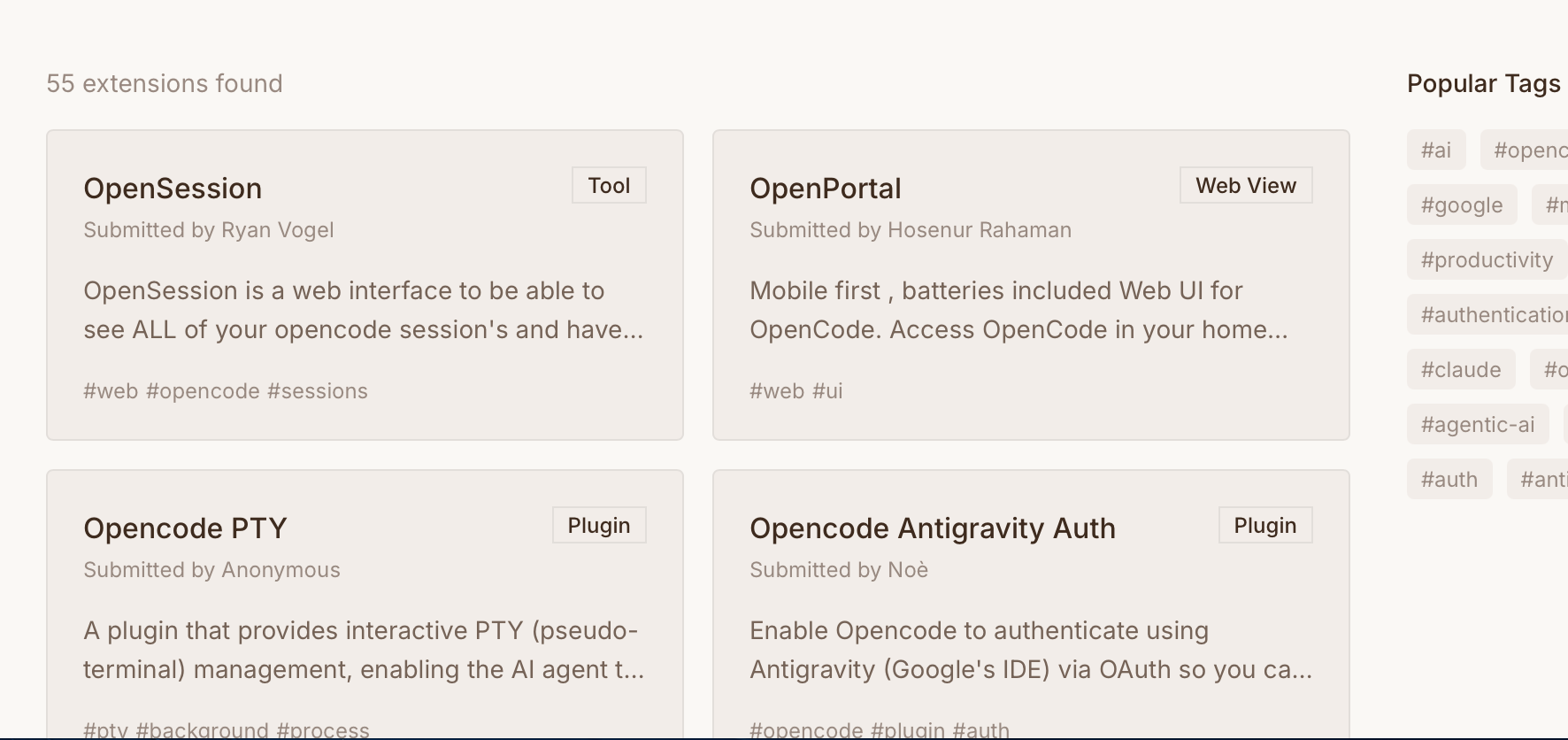This screenshot has height=740, width=1568.
Task: Choose the #productivity popular tag
Action: click(1487, 260)
